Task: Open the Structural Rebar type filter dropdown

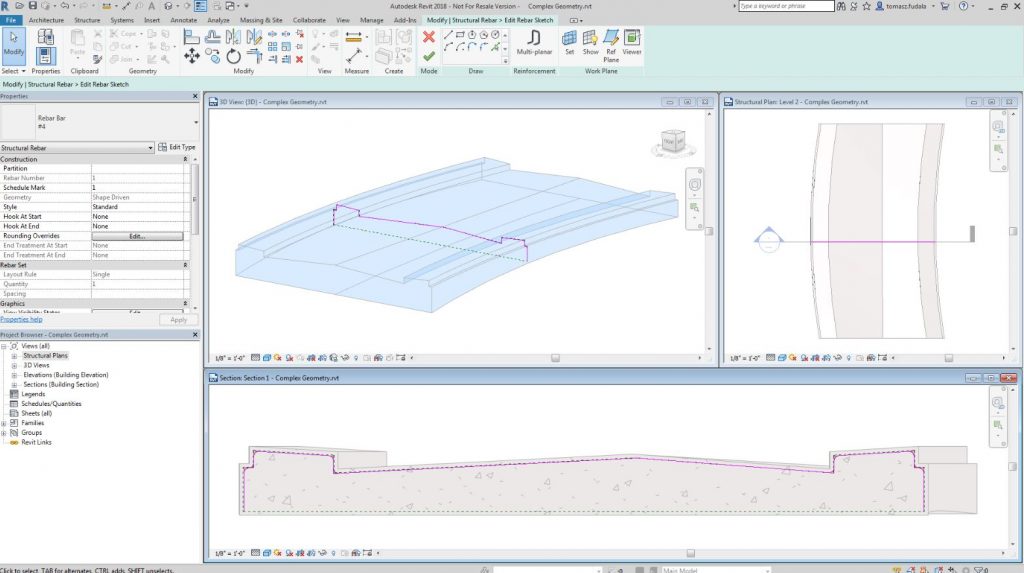Action: tap(150, 148)
